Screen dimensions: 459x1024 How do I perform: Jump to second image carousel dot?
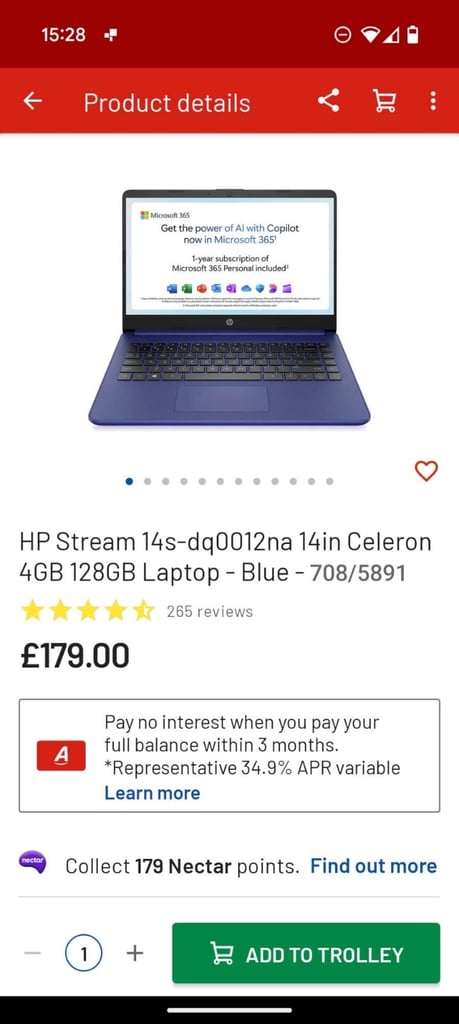148,481
